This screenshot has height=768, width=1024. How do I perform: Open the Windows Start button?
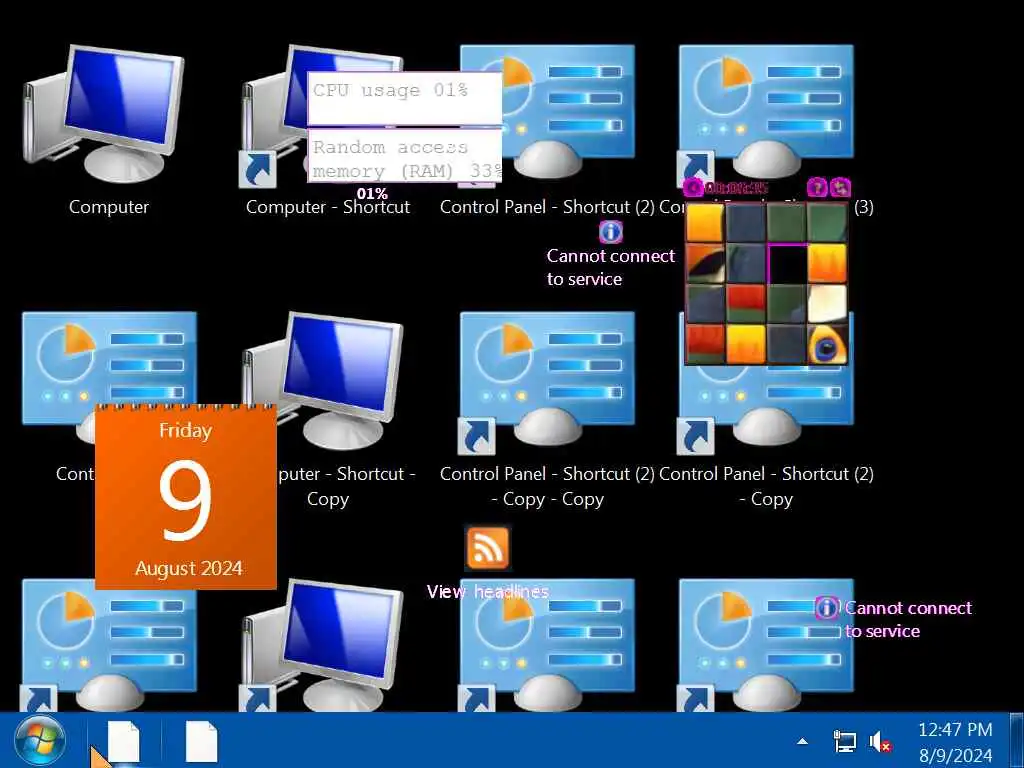point(39,741)
